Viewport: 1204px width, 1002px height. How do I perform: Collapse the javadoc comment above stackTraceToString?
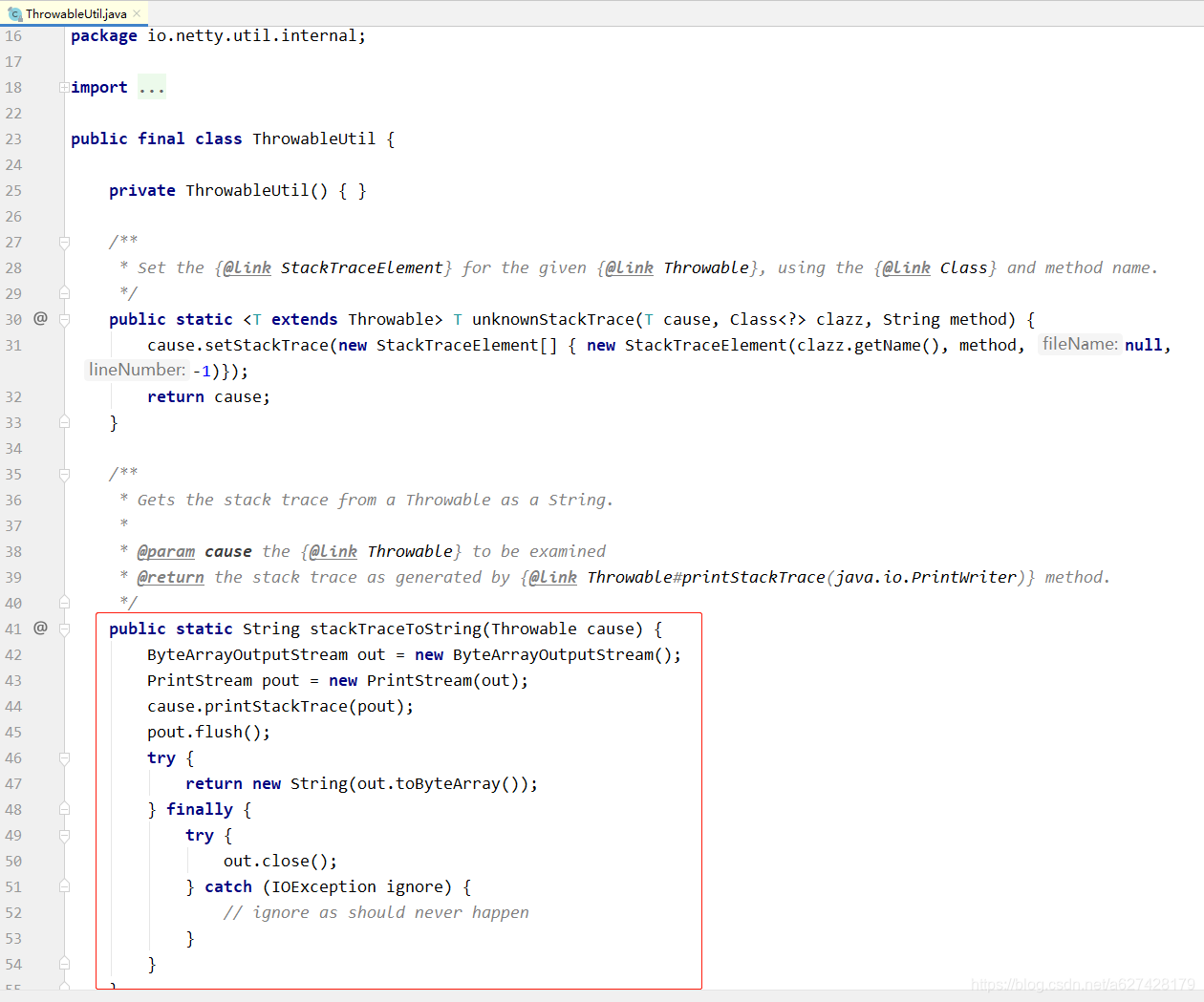point(63,474)
